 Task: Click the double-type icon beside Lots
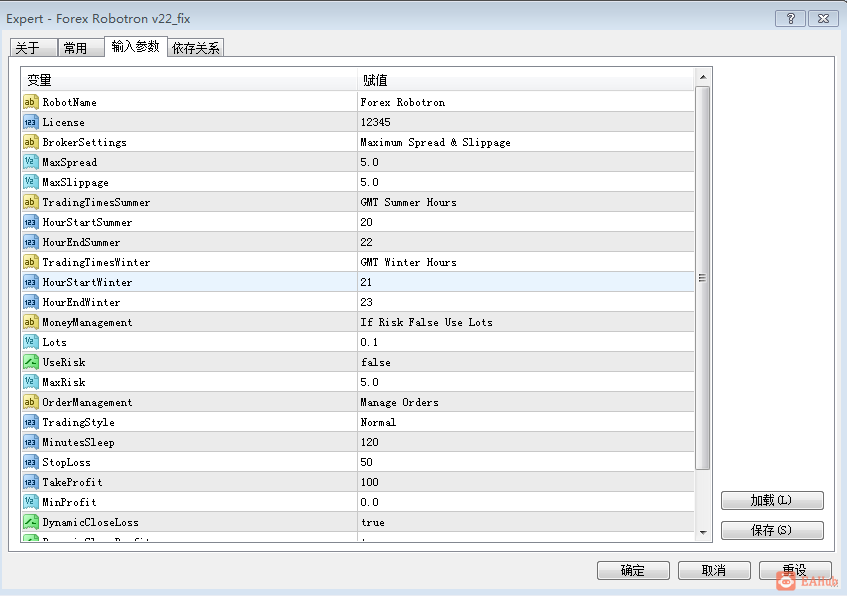click(x=31, y=342)
